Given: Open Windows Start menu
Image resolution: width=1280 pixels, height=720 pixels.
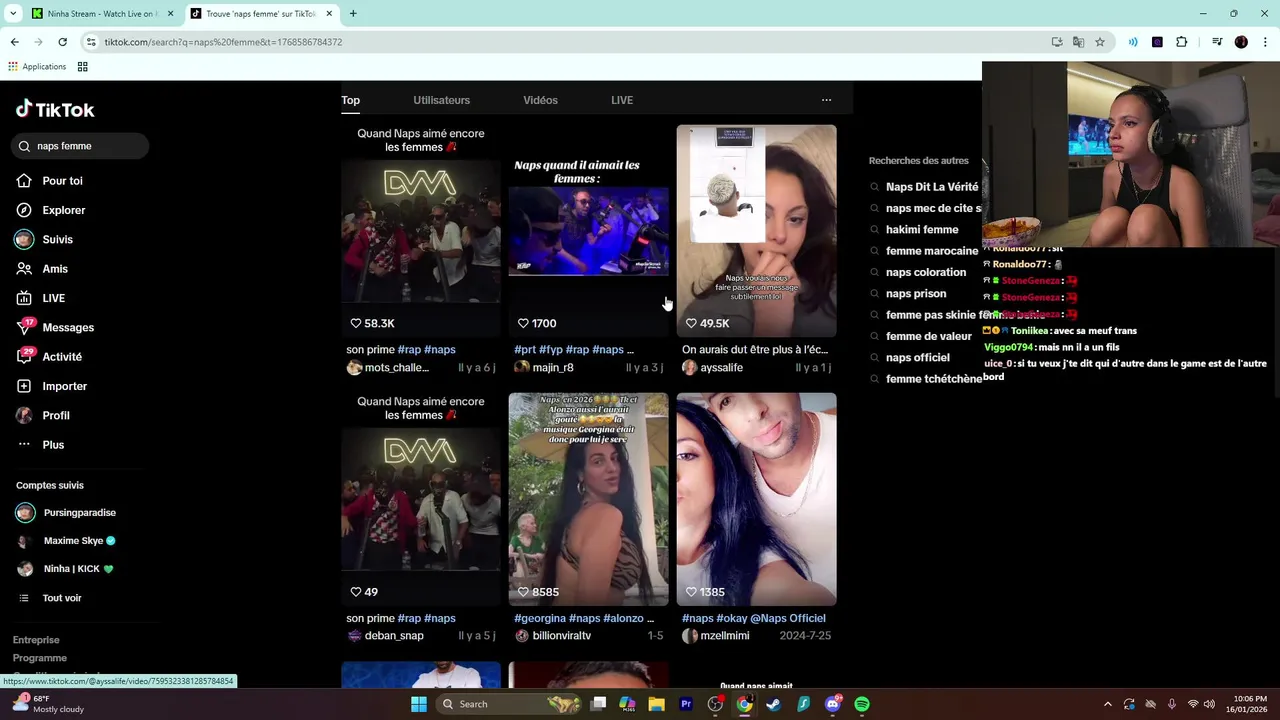Looking at the screenshot, I should click(419, 704).
